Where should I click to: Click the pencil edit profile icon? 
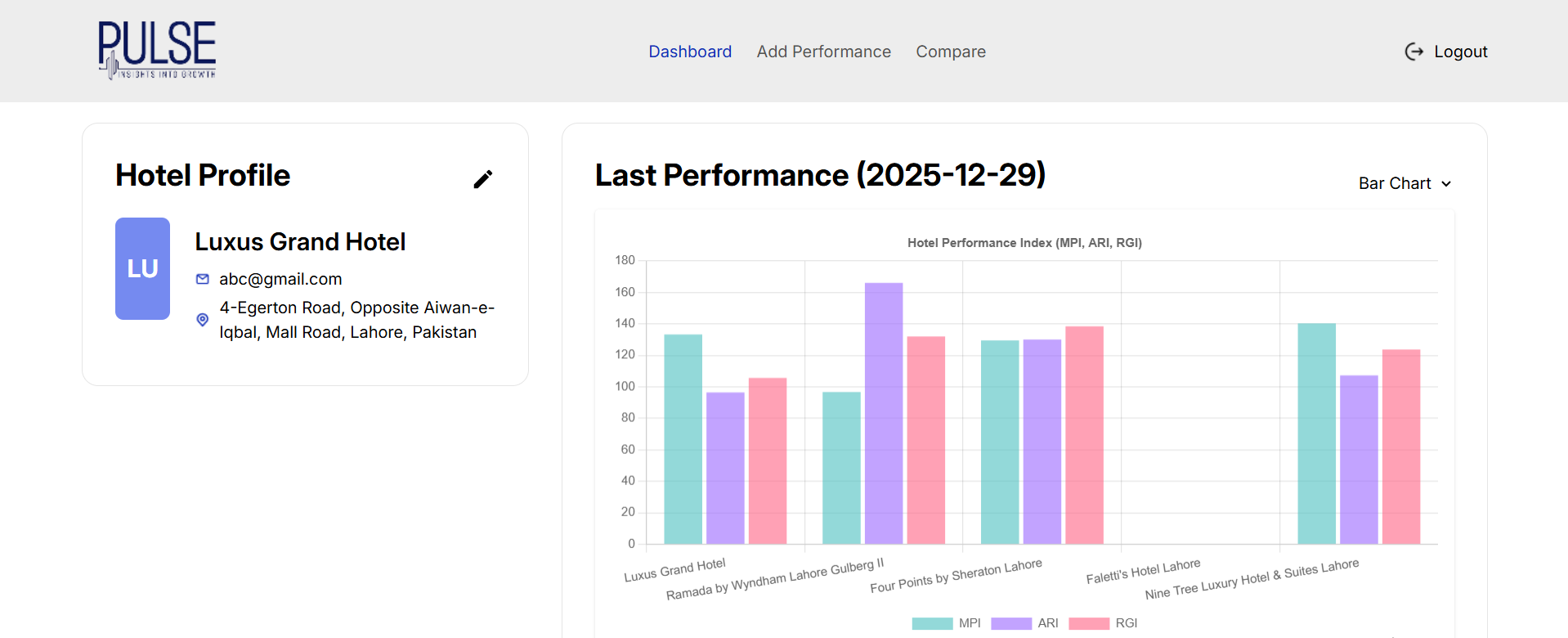(x=483, y=179)
